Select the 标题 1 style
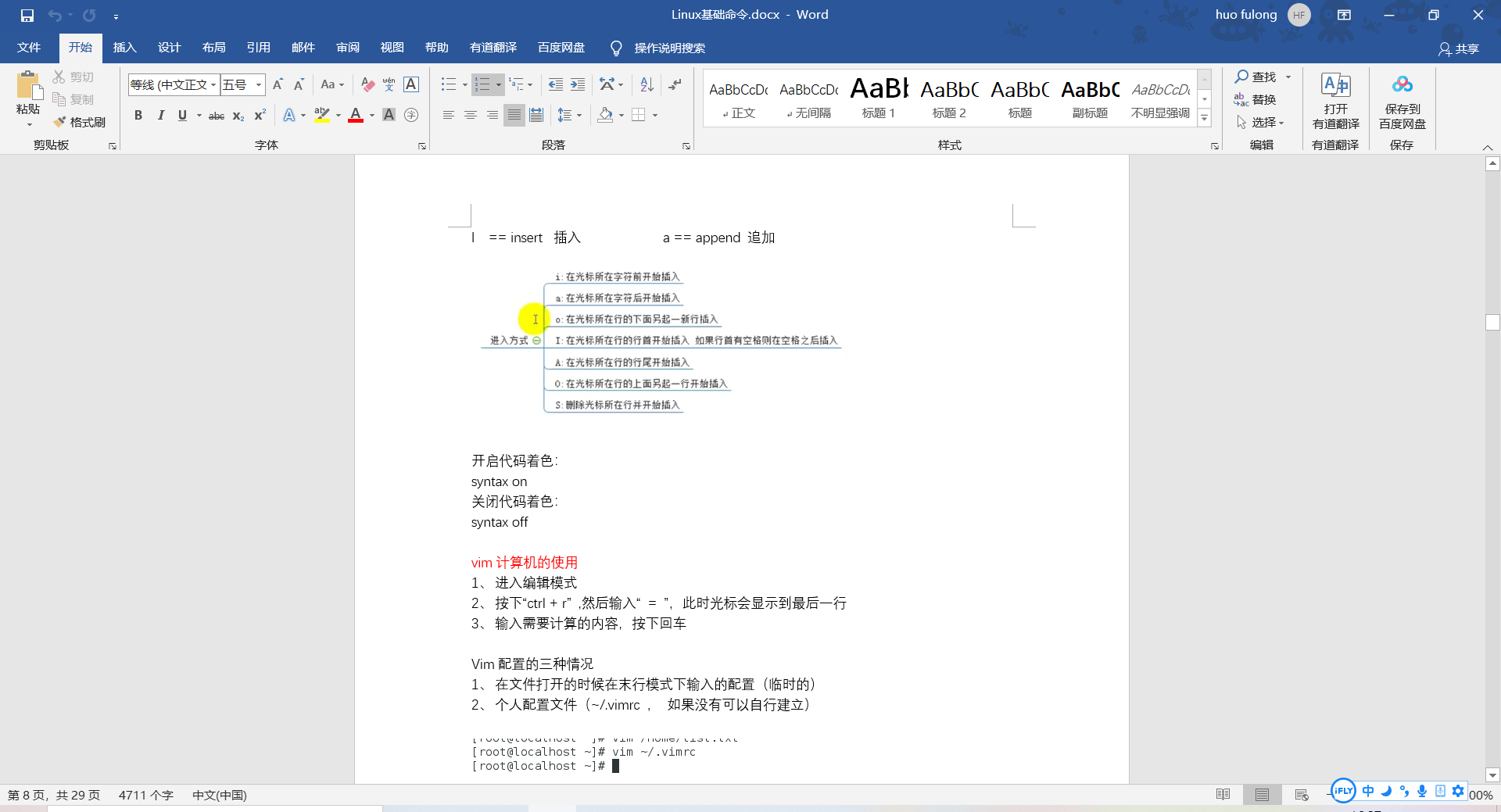 pos(877,98)
